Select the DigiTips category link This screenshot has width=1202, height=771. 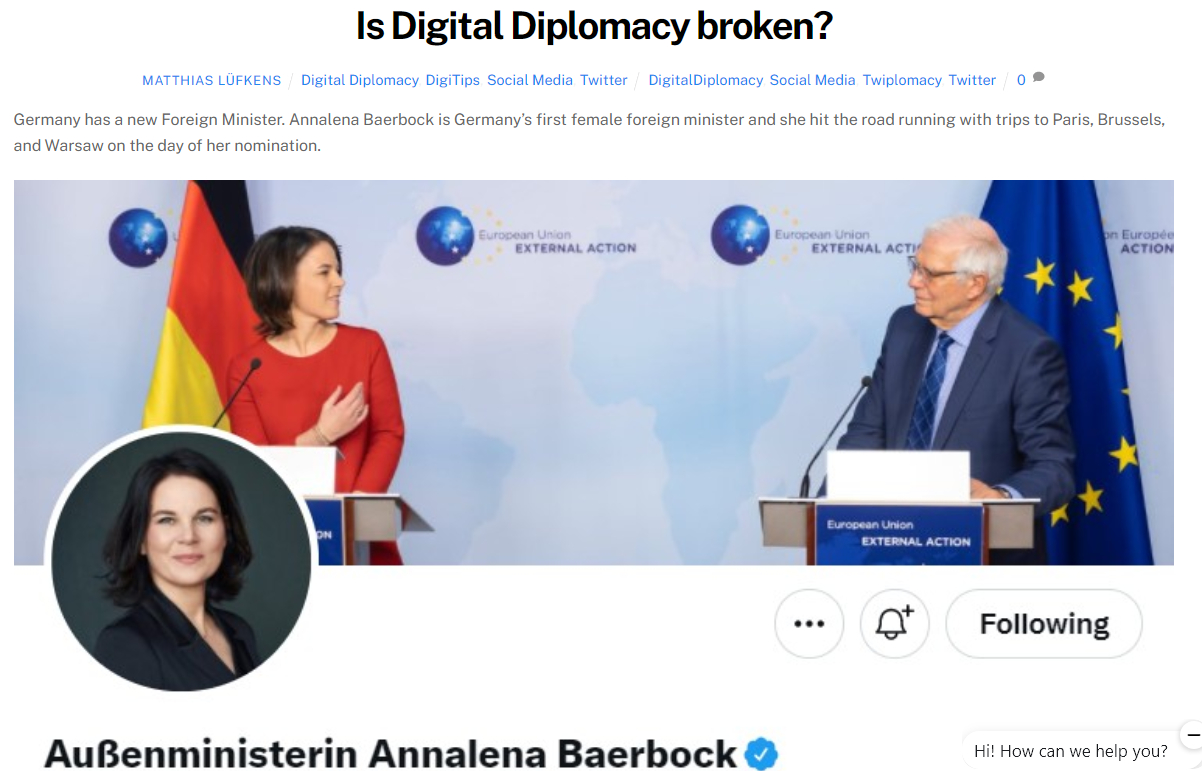coord(453,80)
